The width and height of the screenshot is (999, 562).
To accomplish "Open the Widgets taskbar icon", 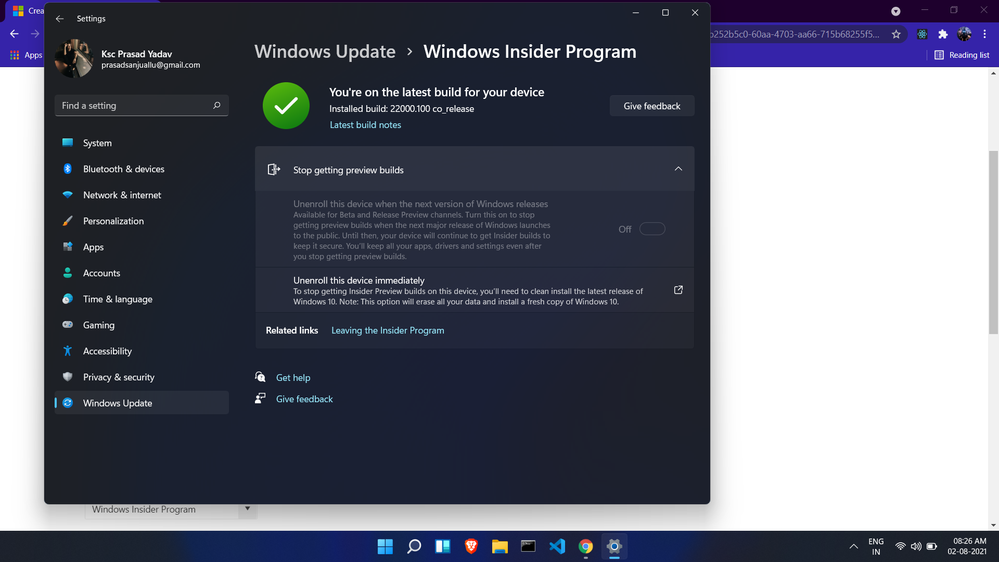I will pos(443,547).
